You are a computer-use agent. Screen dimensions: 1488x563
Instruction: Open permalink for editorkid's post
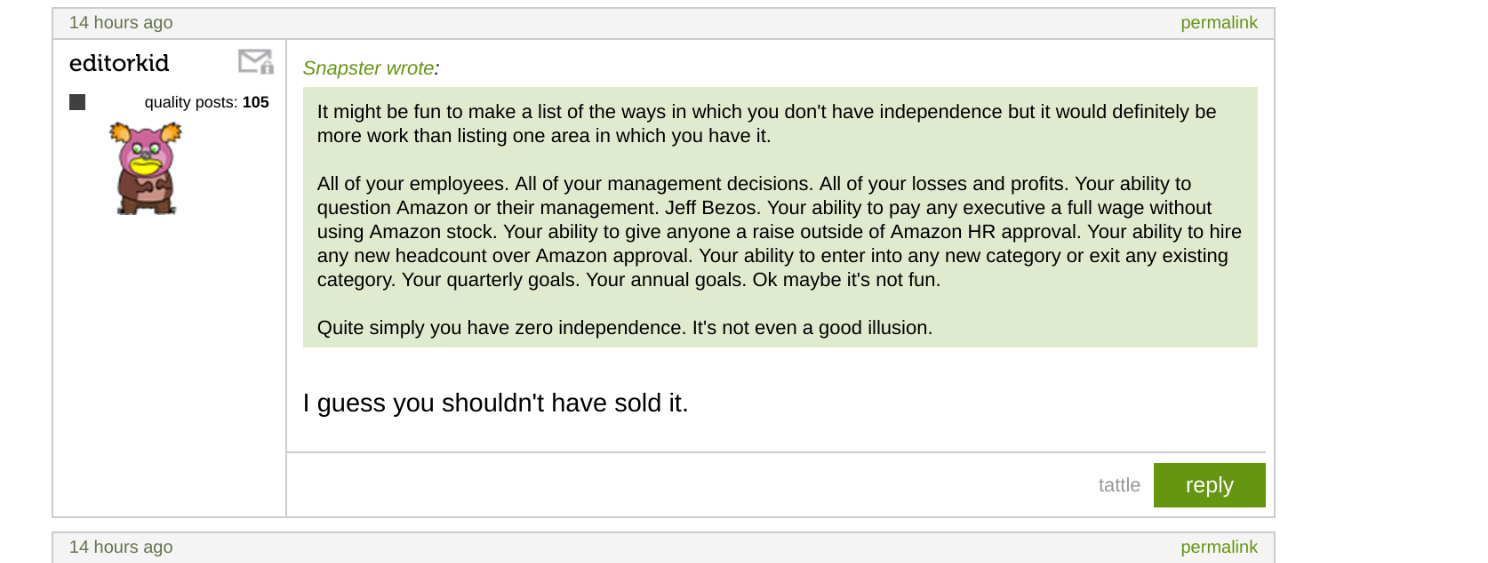point(1218,23)
